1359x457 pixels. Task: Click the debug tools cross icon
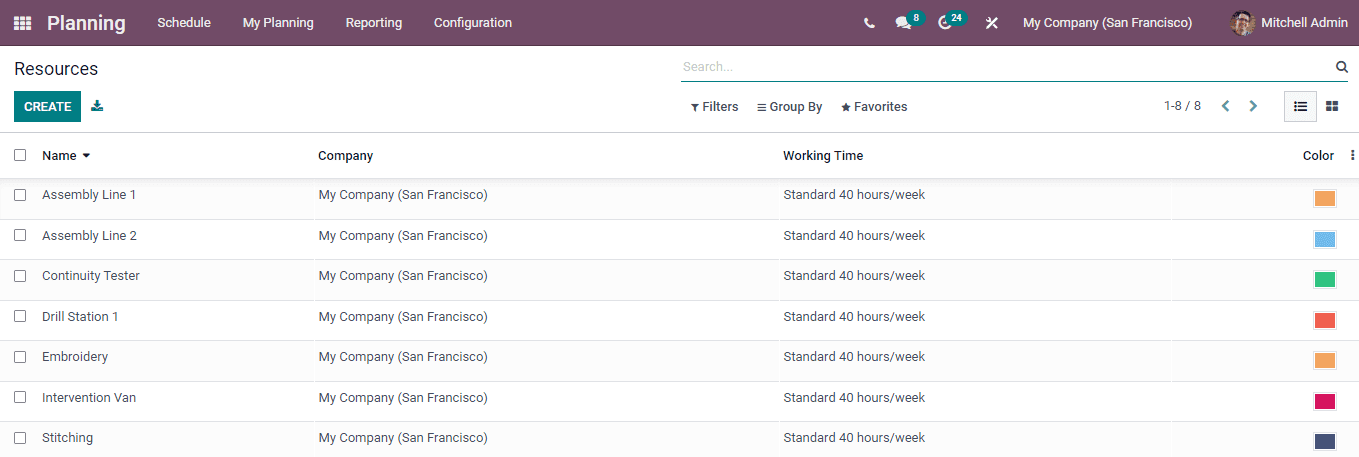tap(992, 23)
